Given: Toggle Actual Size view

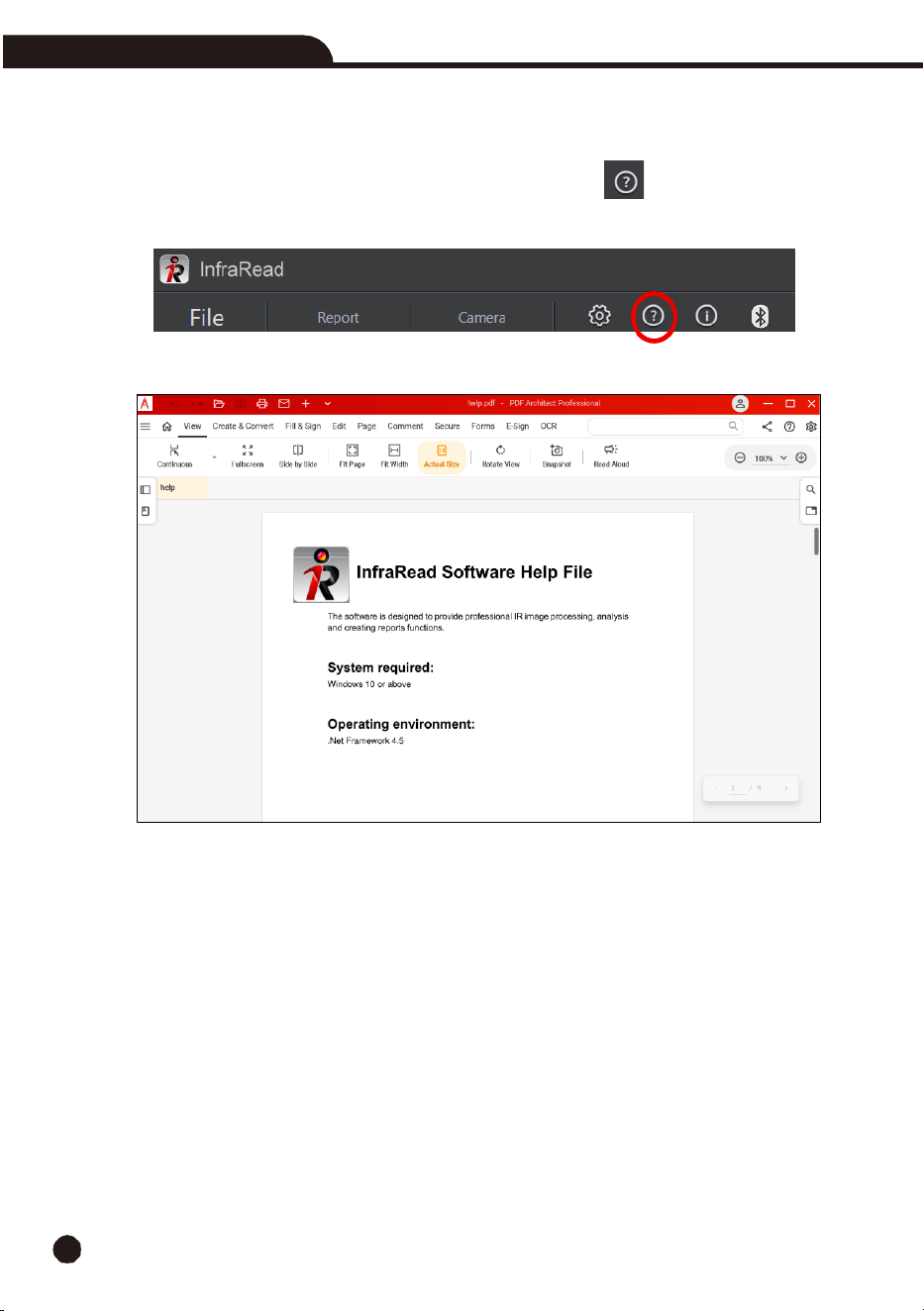Looking at the screenshot, I should point(442,456).
